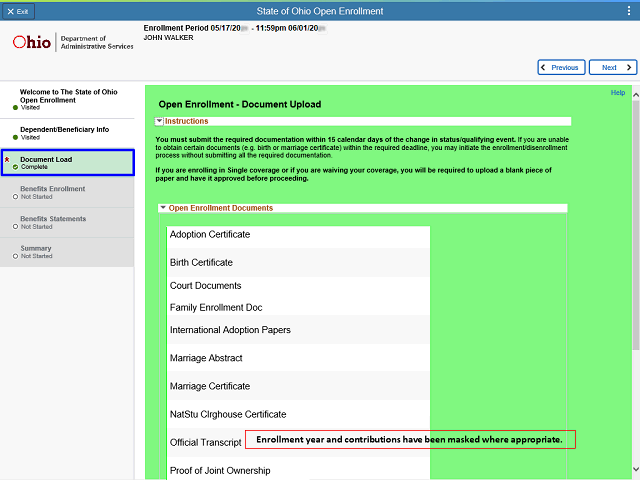Select the Court Documents row
Image resolution: width=640 pixels, height=480 pixels.
coord(298,286)
